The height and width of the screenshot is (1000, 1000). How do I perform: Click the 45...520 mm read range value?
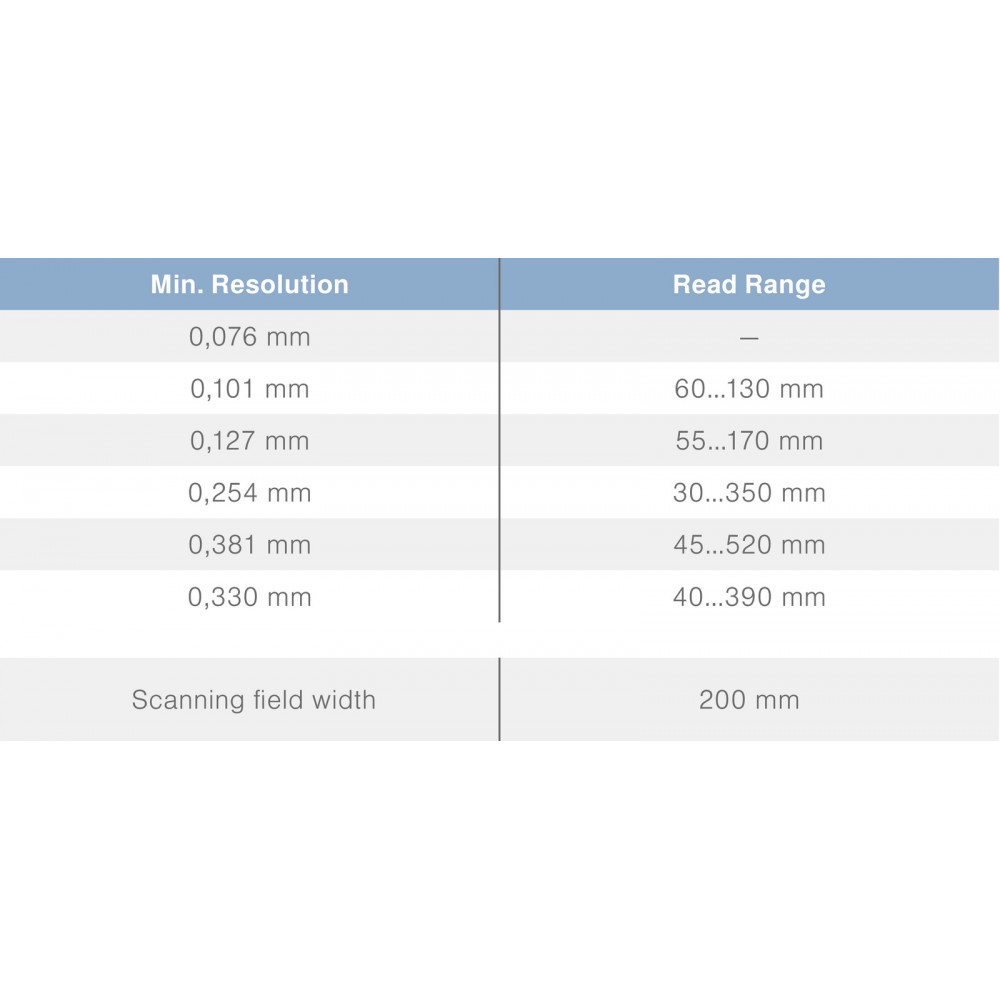point(749,545)
